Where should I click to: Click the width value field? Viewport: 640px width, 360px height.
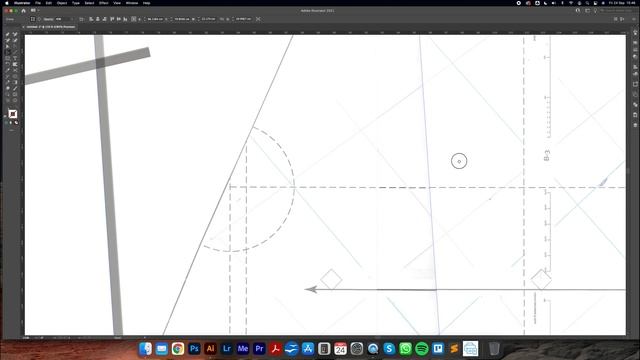pos(208,19)
